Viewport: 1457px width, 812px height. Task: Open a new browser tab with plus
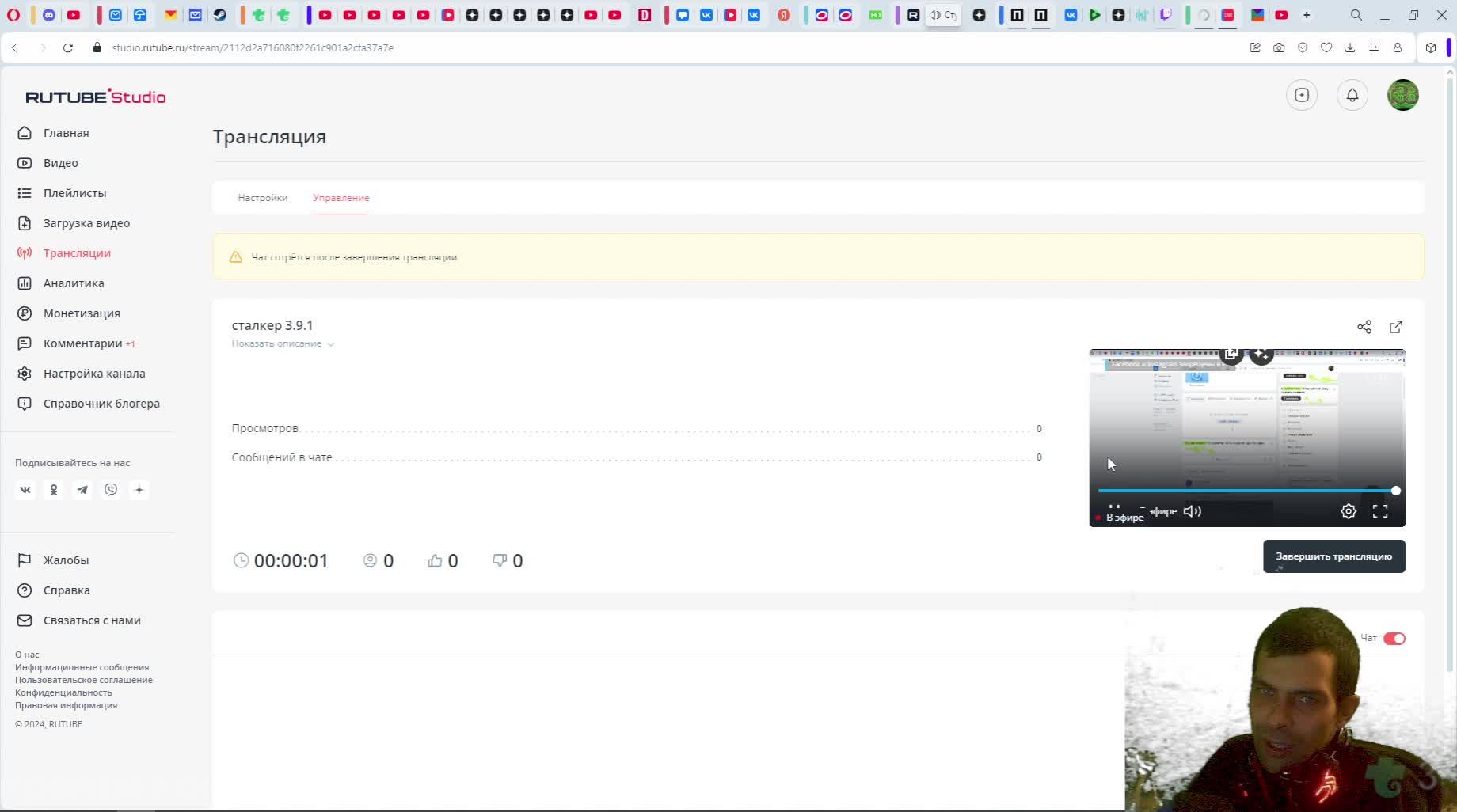pos(1307,15)
